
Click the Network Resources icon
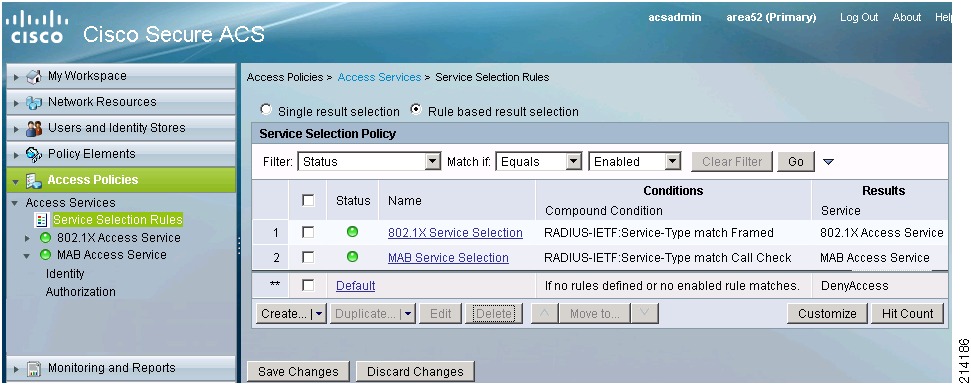[33, 103]
